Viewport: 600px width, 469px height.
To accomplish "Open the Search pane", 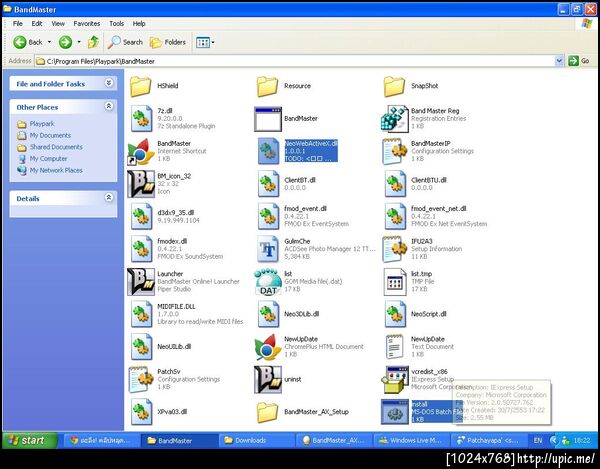I will tap(125, 42).
